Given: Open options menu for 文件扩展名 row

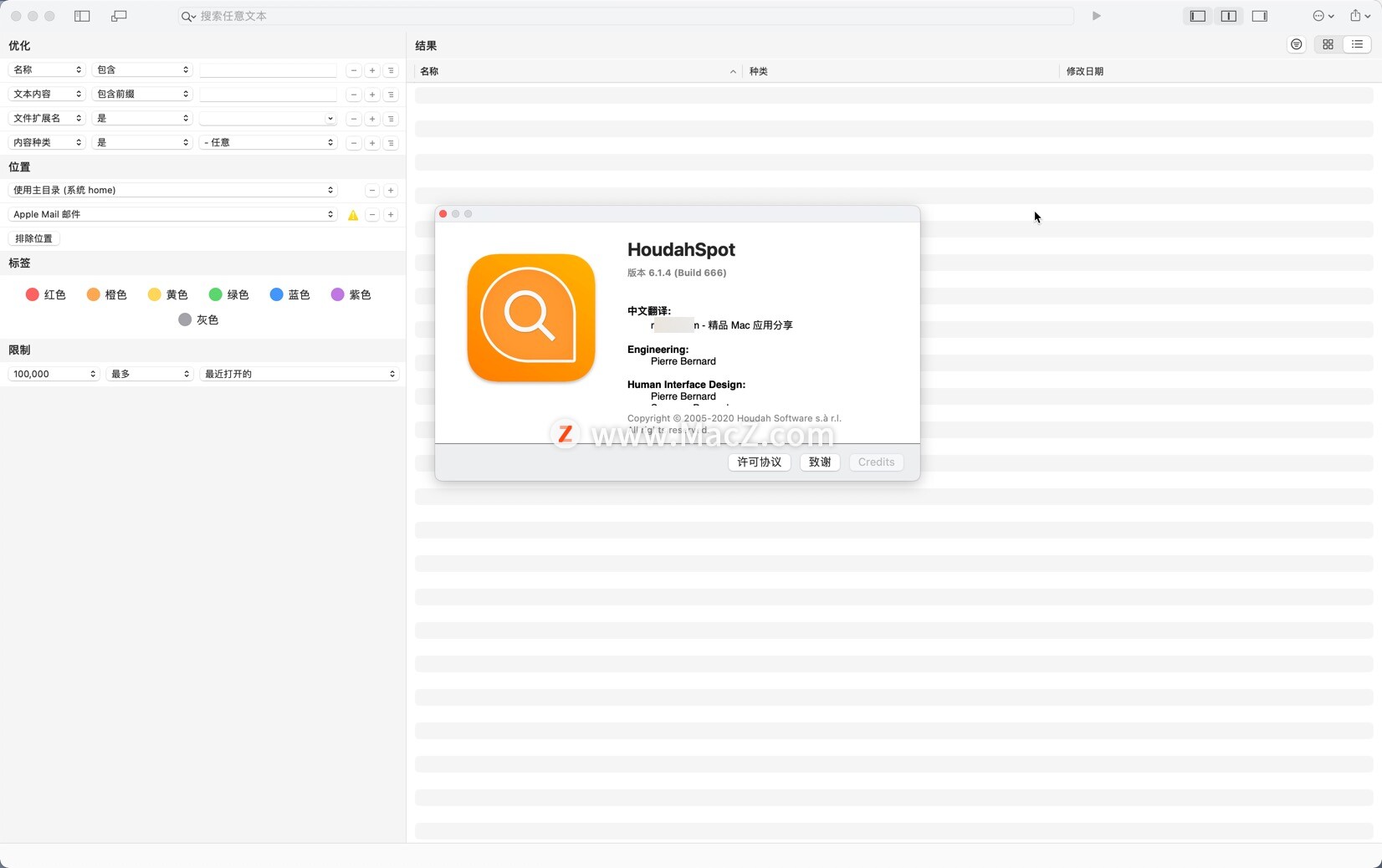Looking at the screenshot, I should point(391,120).
